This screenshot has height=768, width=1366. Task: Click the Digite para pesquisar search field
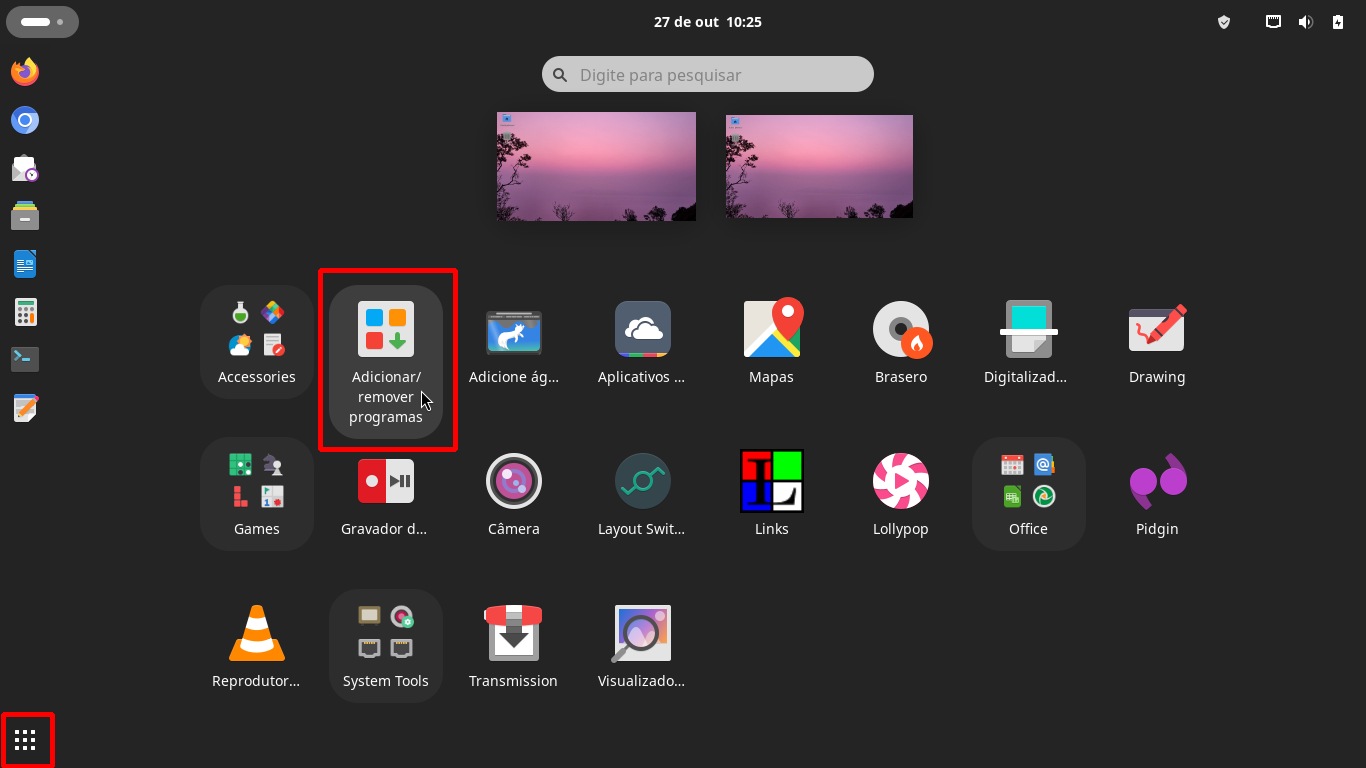708,75
